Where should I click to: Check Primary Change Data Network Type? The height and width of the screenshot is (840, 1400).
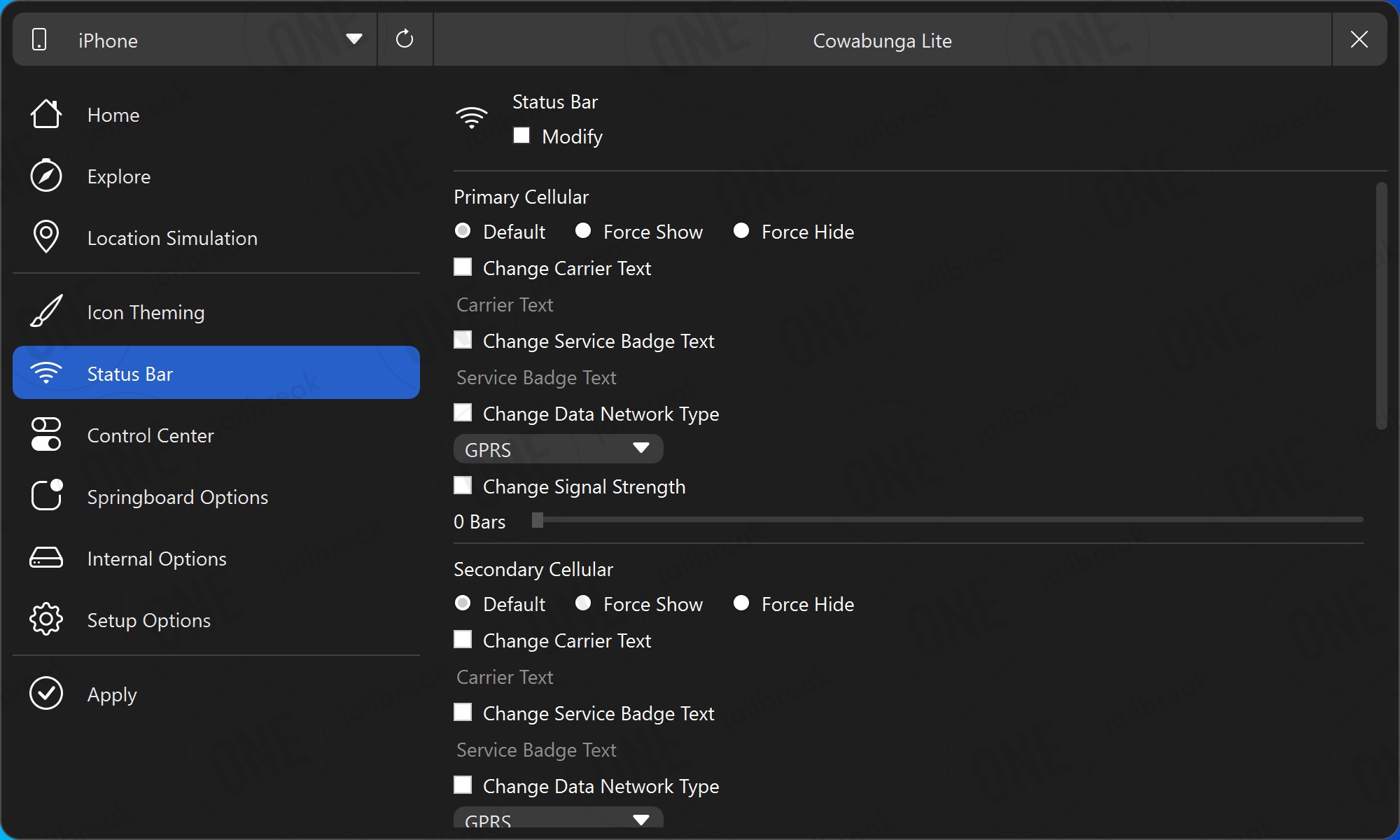[x=463, y=412]
